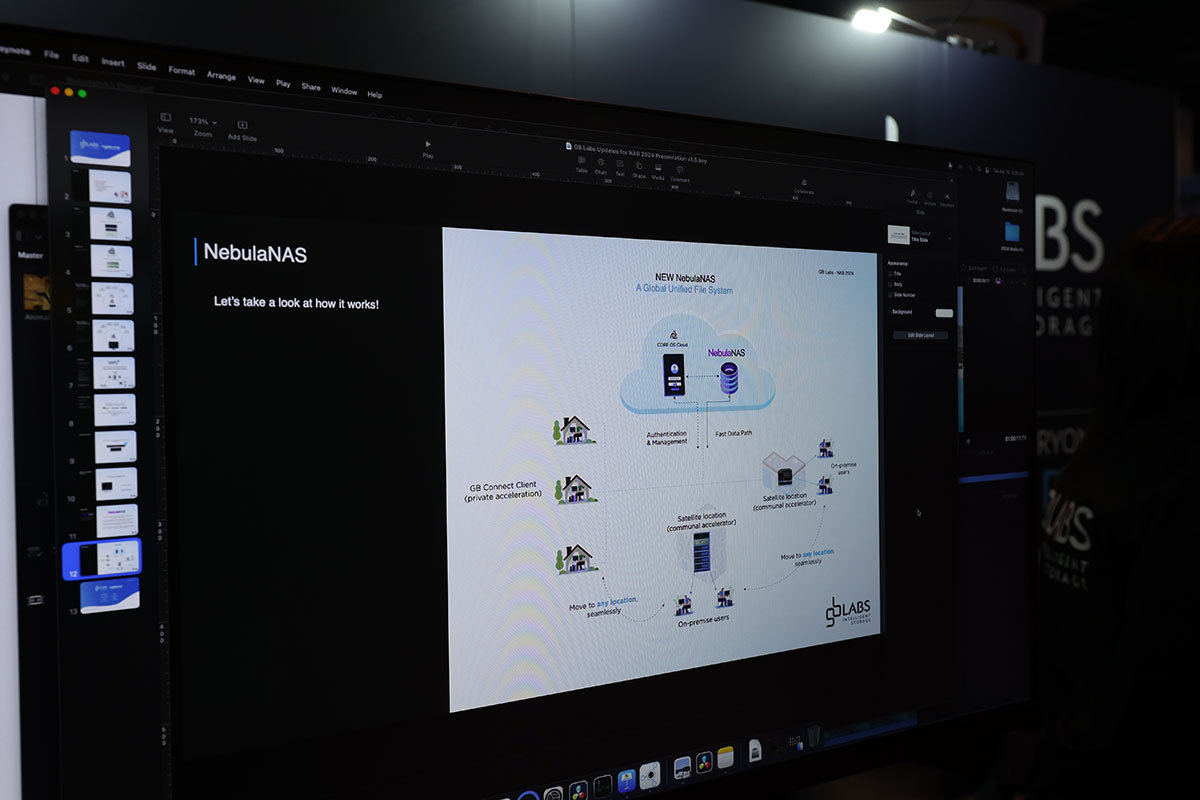Open the Insert menu
Image resolution: width=1200 pixels, height=800 pixels.
tap(113, 62)
